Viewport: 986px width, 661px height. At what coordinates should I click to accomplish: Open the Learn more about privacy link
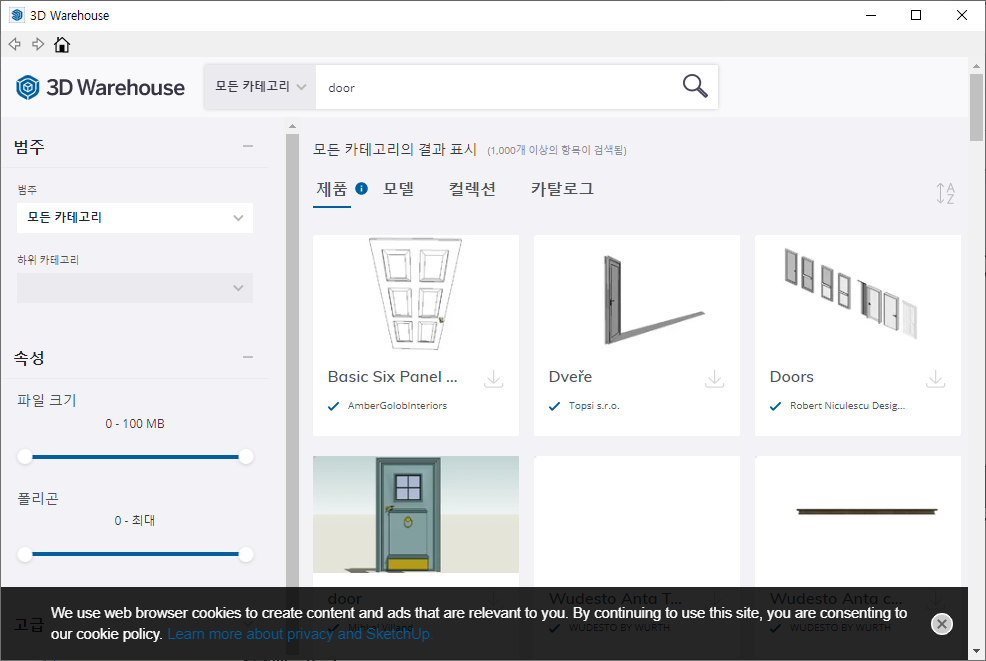click(300, 634)
